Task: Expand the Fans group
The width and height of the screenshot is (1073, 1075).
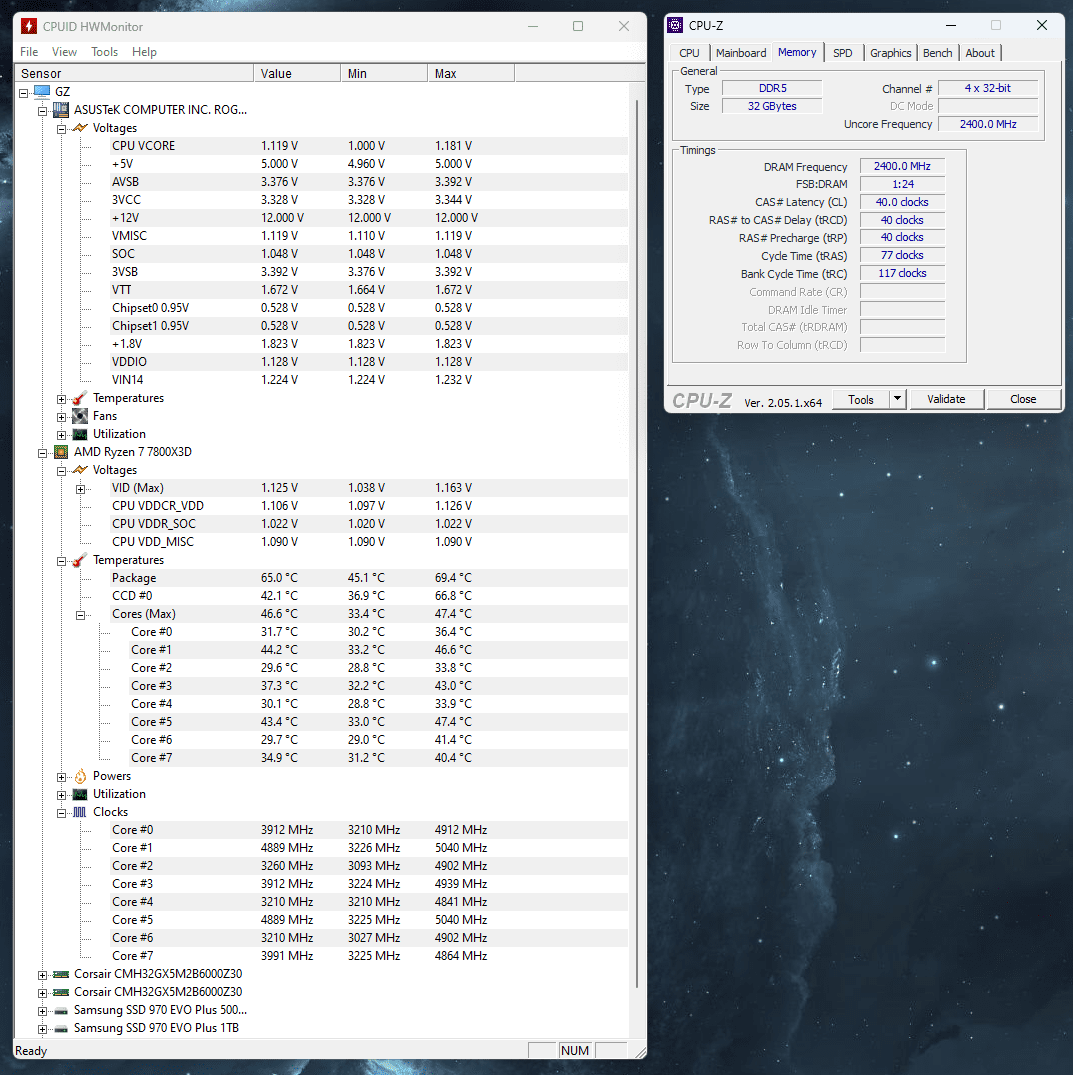Action: [62, 417]
